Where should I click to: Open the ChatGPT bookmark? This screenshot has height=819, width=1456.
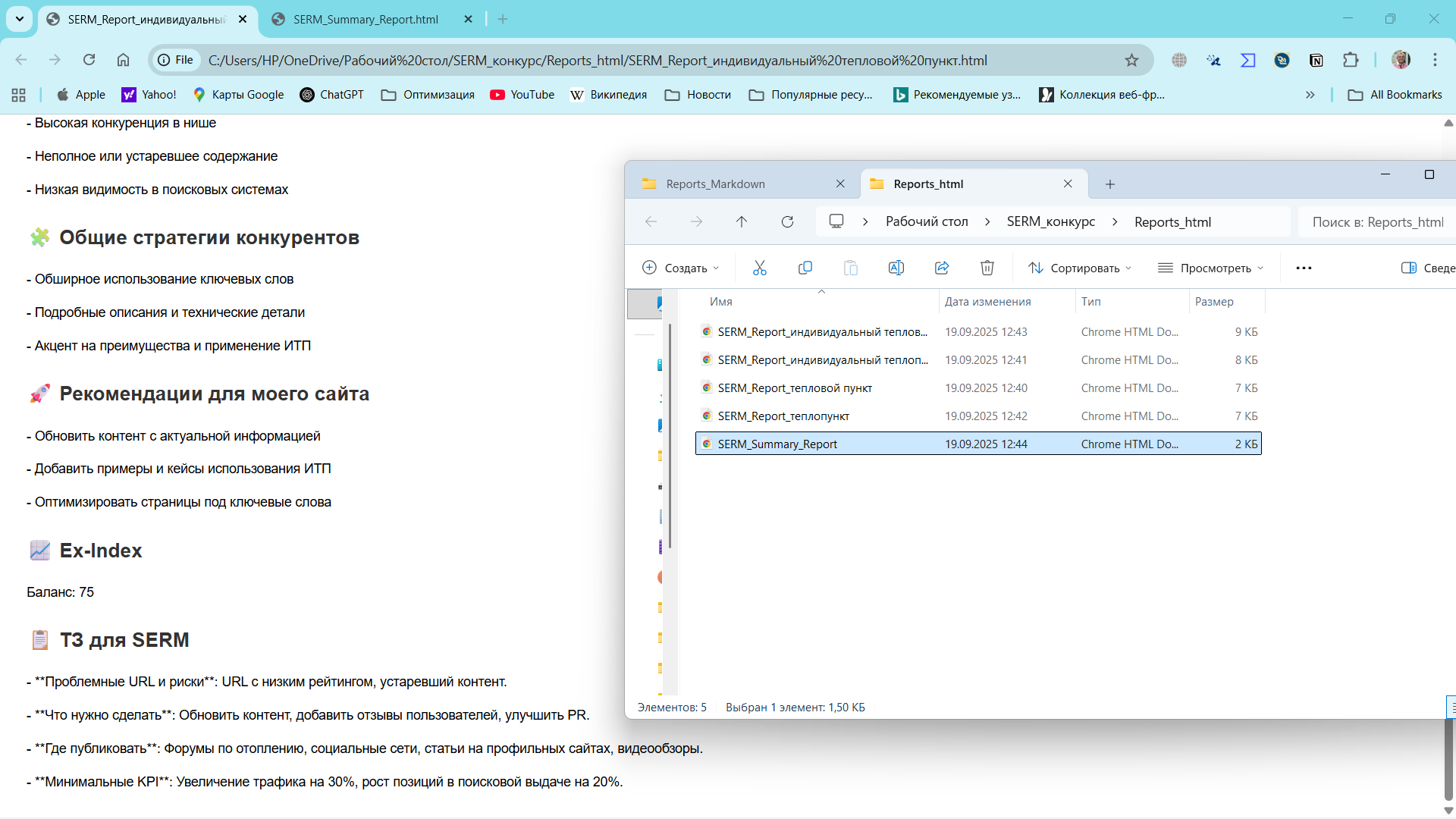coord(331,95)
